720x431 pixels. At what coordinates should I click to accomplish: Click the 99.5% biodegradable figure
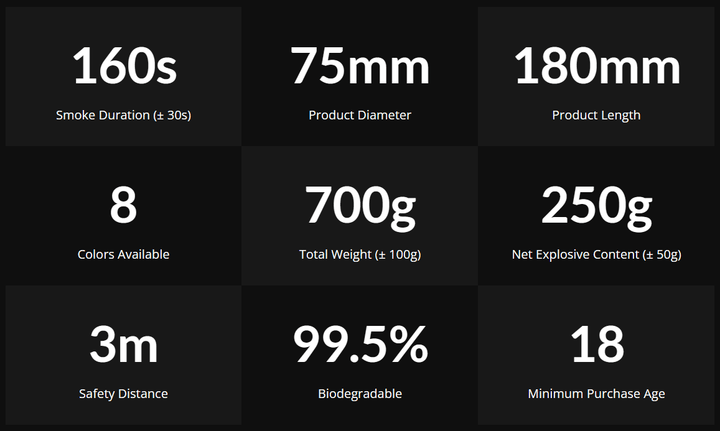click(360, 344)
